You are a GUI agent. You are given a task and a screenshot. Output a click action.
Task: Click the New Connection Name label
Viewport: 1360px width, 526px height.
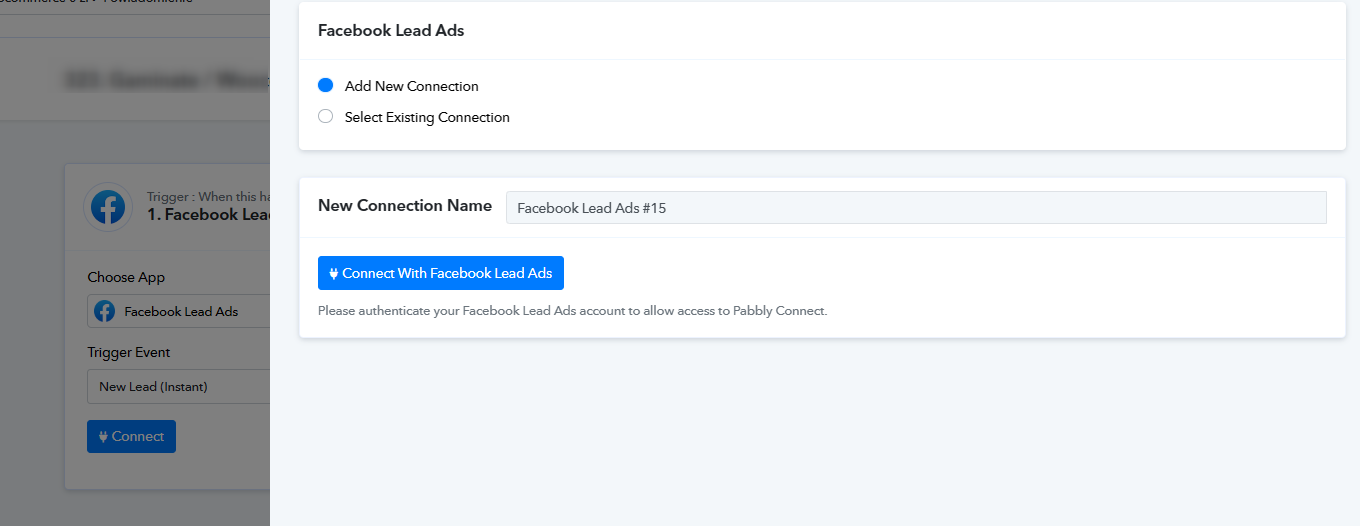405,205
